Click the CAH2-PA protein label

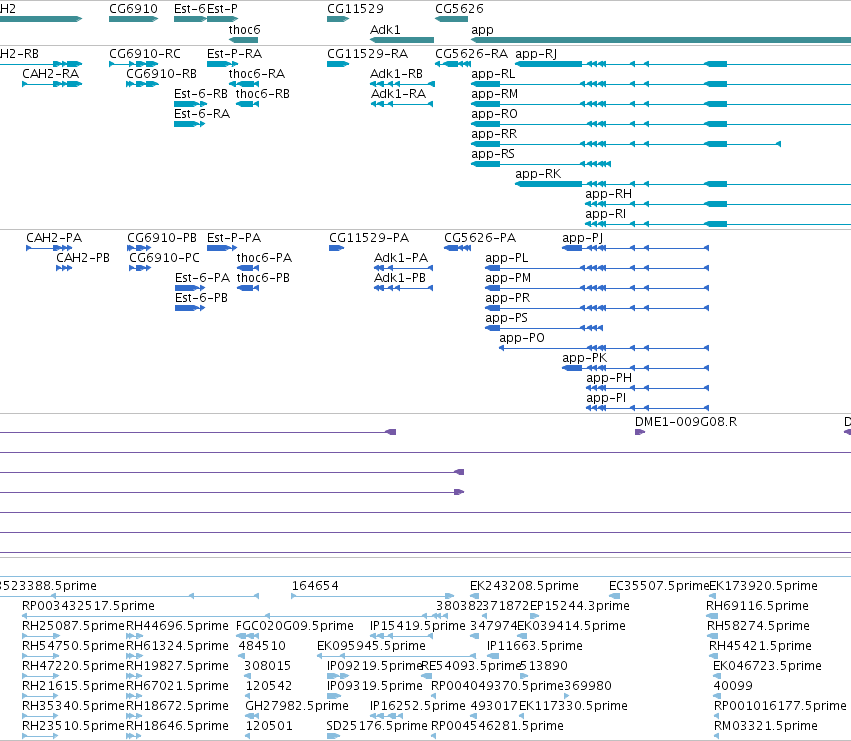(54, 238)
